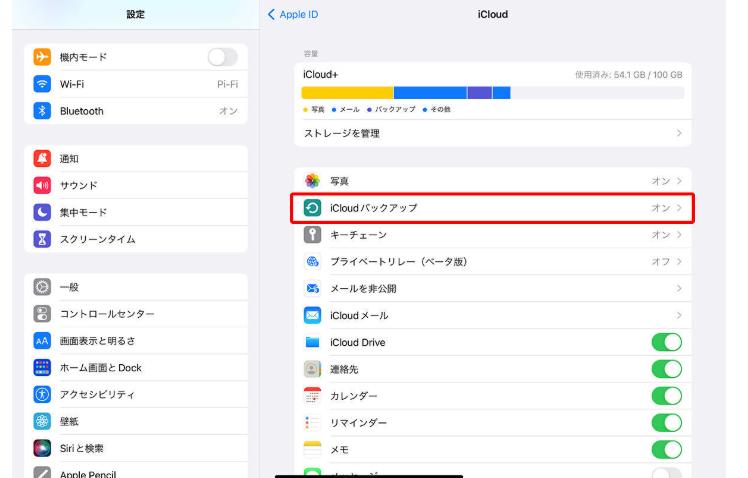This screenshot has height=478, width=748.
Task: Tap the 連絡先 contacts icon
Action: click(312, 369)
